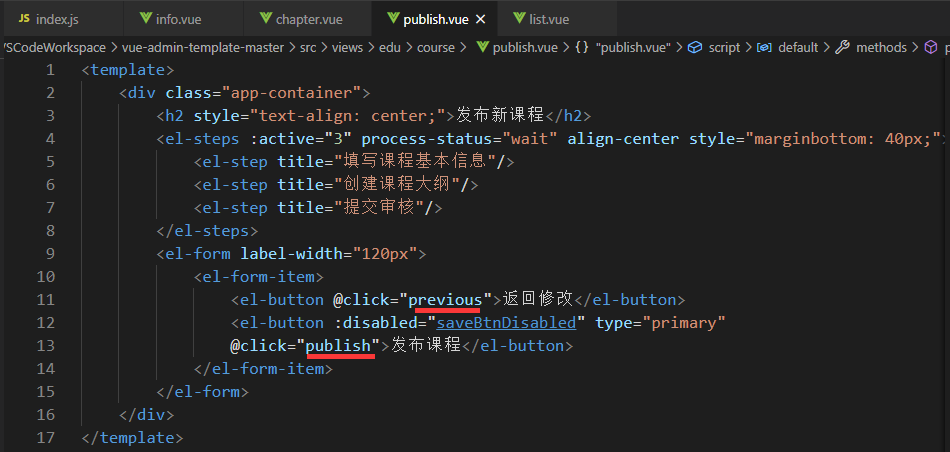Click the "app-container" class value
The width and height of the screenshot is (950, 452).
(291, 93)
